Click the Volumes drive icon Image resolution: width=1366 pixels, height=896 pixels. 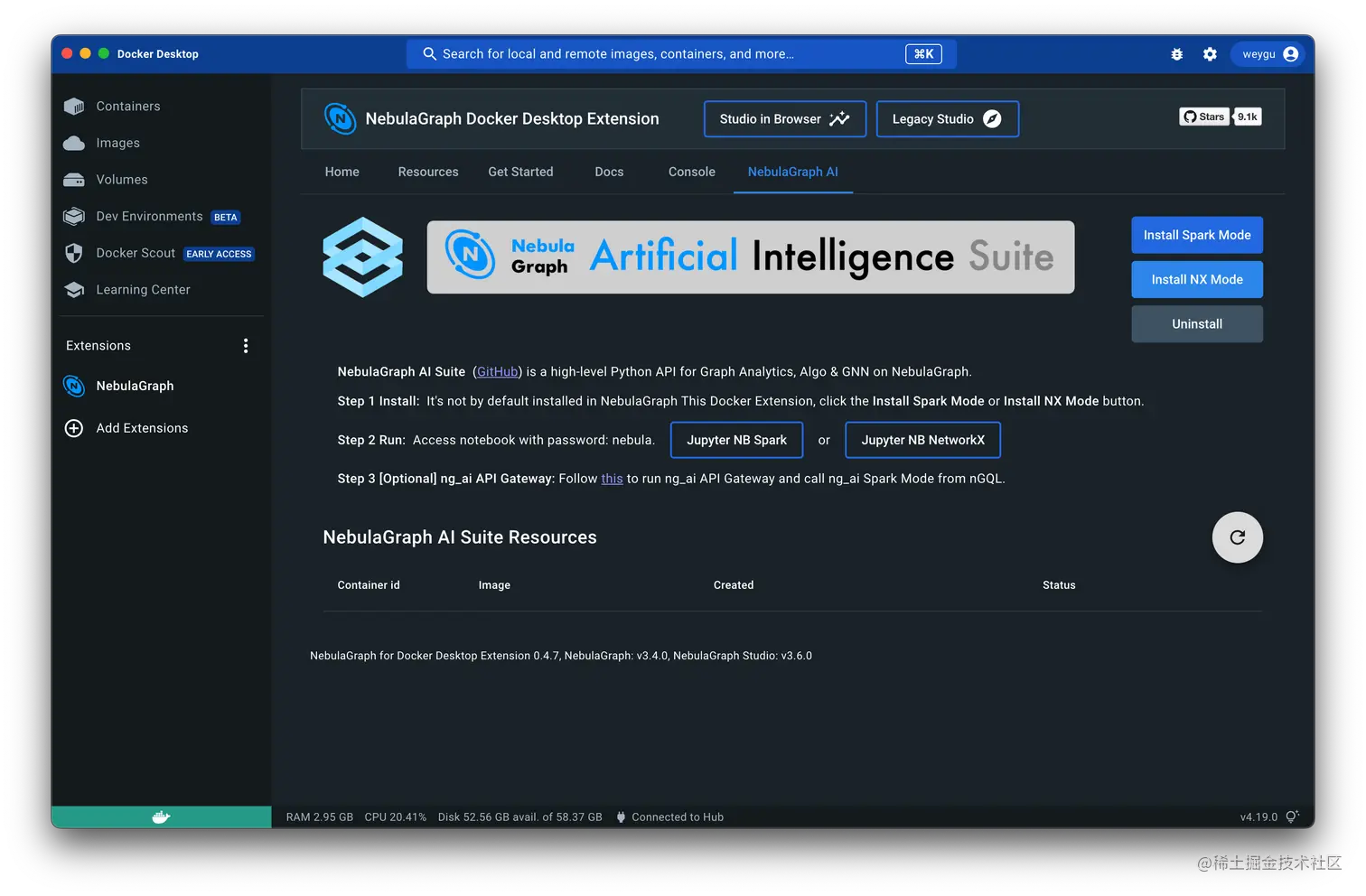point(74,180)
